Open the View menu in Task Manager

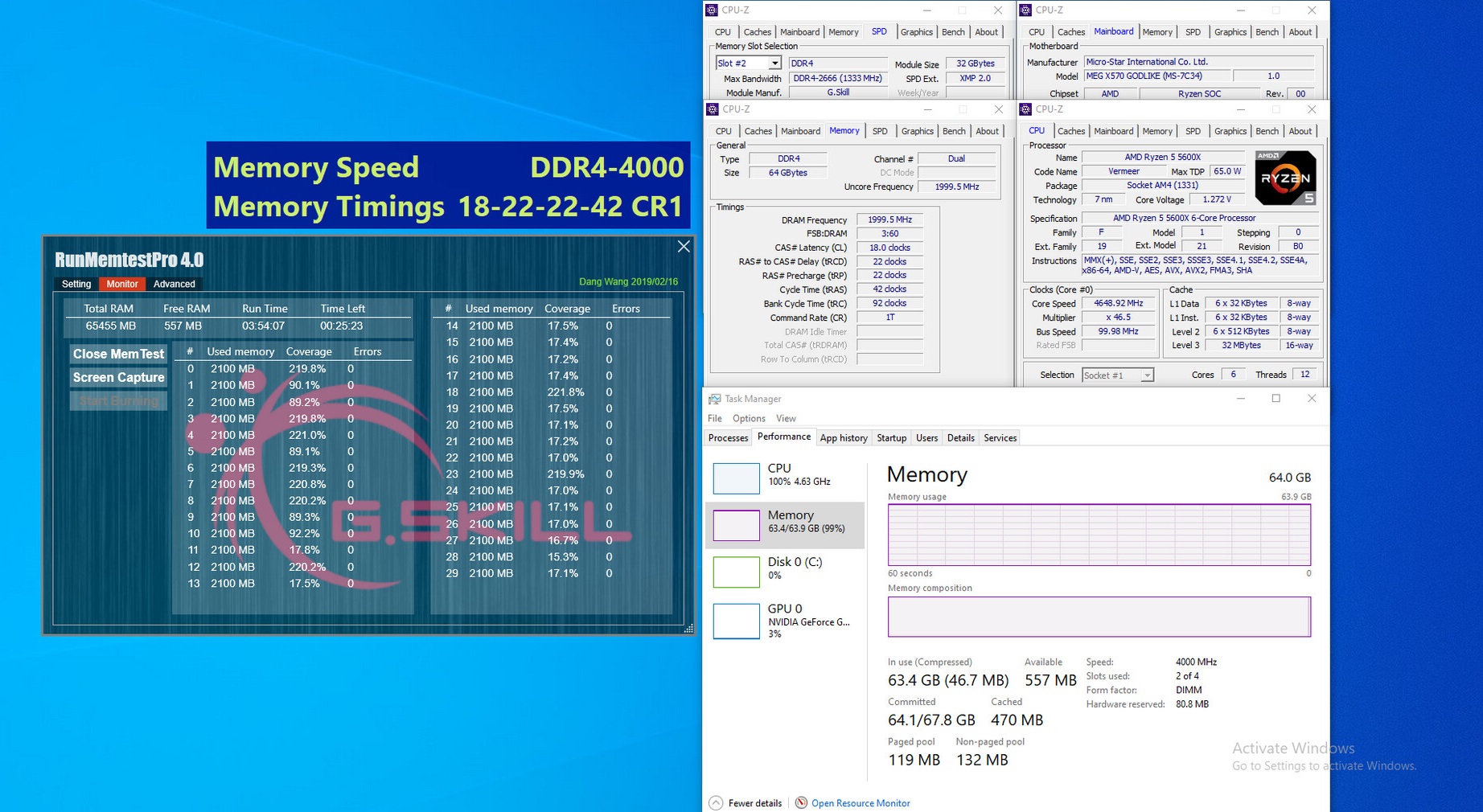[786, 418]
